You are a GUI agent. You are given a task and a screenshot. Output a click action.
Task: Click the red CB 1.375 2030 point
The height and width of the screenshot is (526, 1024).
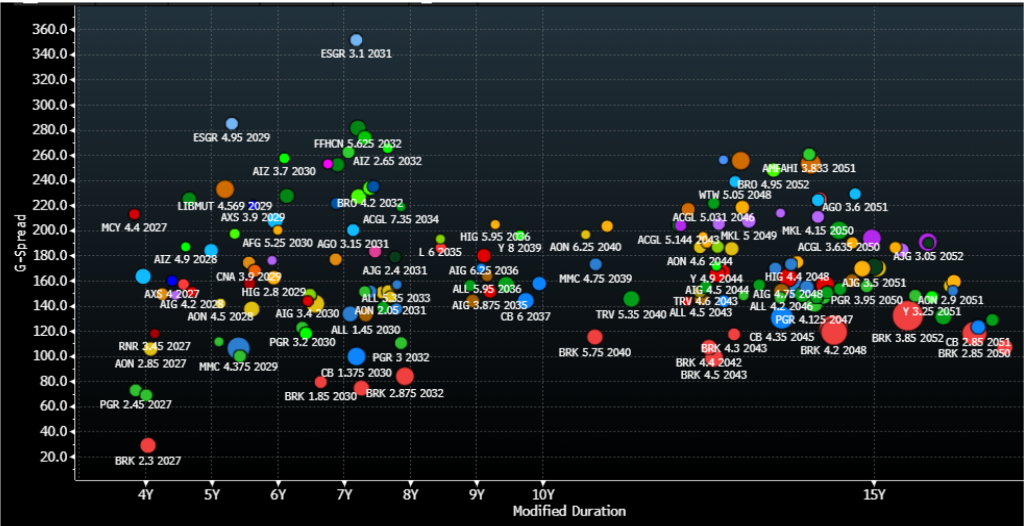[x=321, y=382]
